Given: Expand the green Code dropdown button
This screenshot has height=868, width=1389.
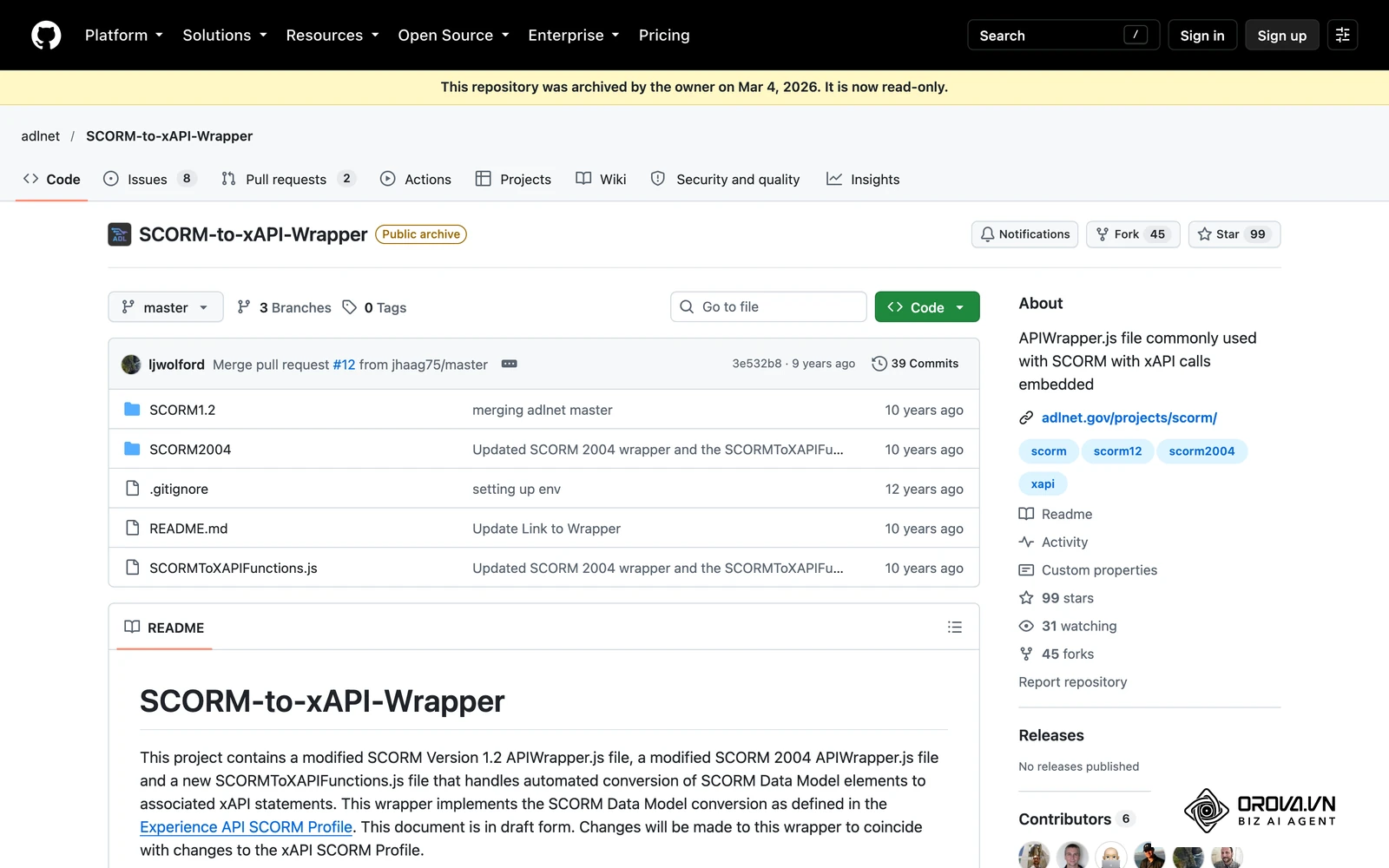Looking at the screenshot, I should click(x=927, y=307).
